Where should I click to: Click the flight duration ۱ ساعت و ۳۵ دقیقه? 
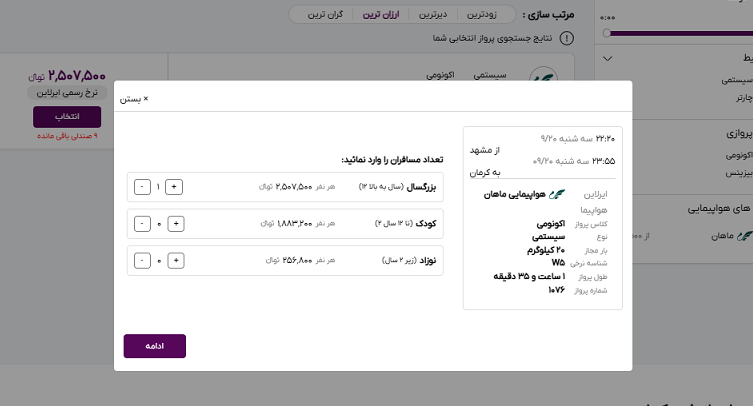click(529, 276)
